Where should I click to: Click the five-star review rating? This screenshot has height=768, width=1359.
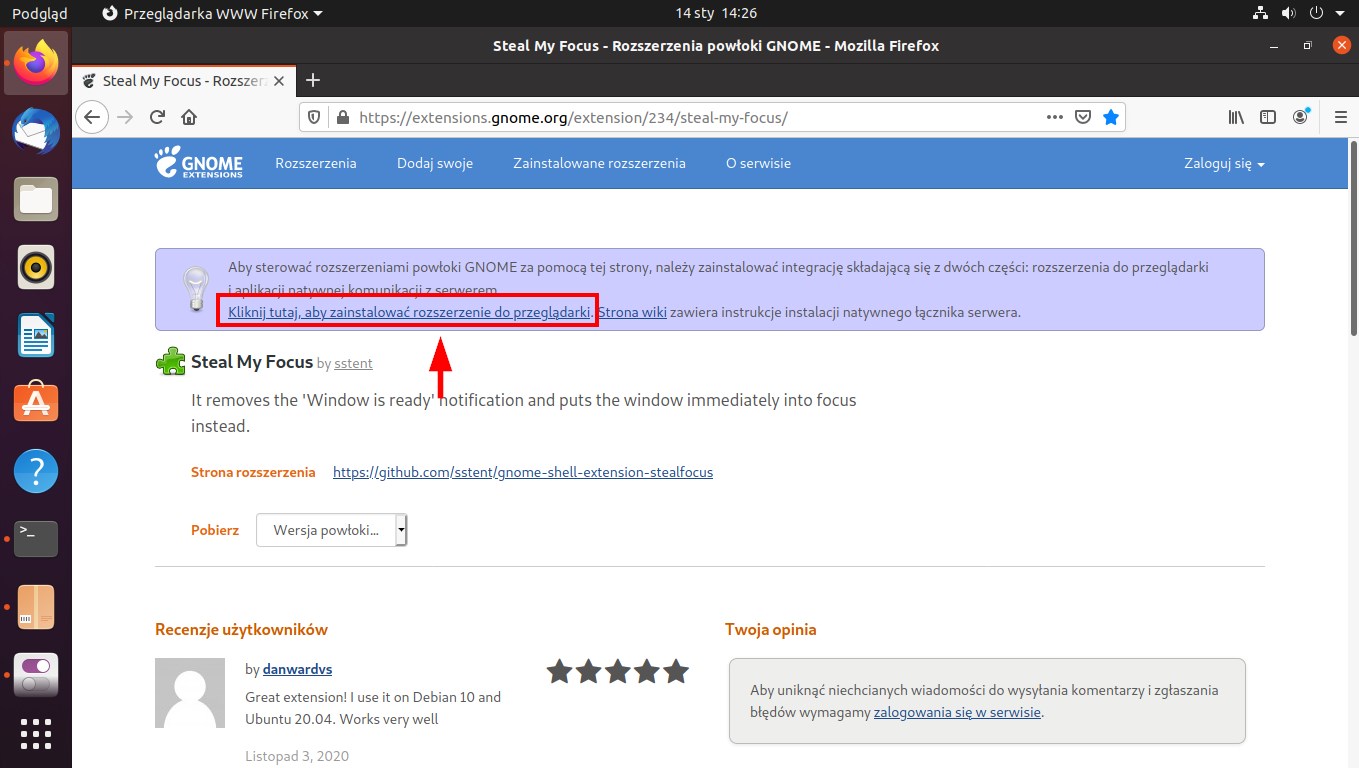coord(618,671)
